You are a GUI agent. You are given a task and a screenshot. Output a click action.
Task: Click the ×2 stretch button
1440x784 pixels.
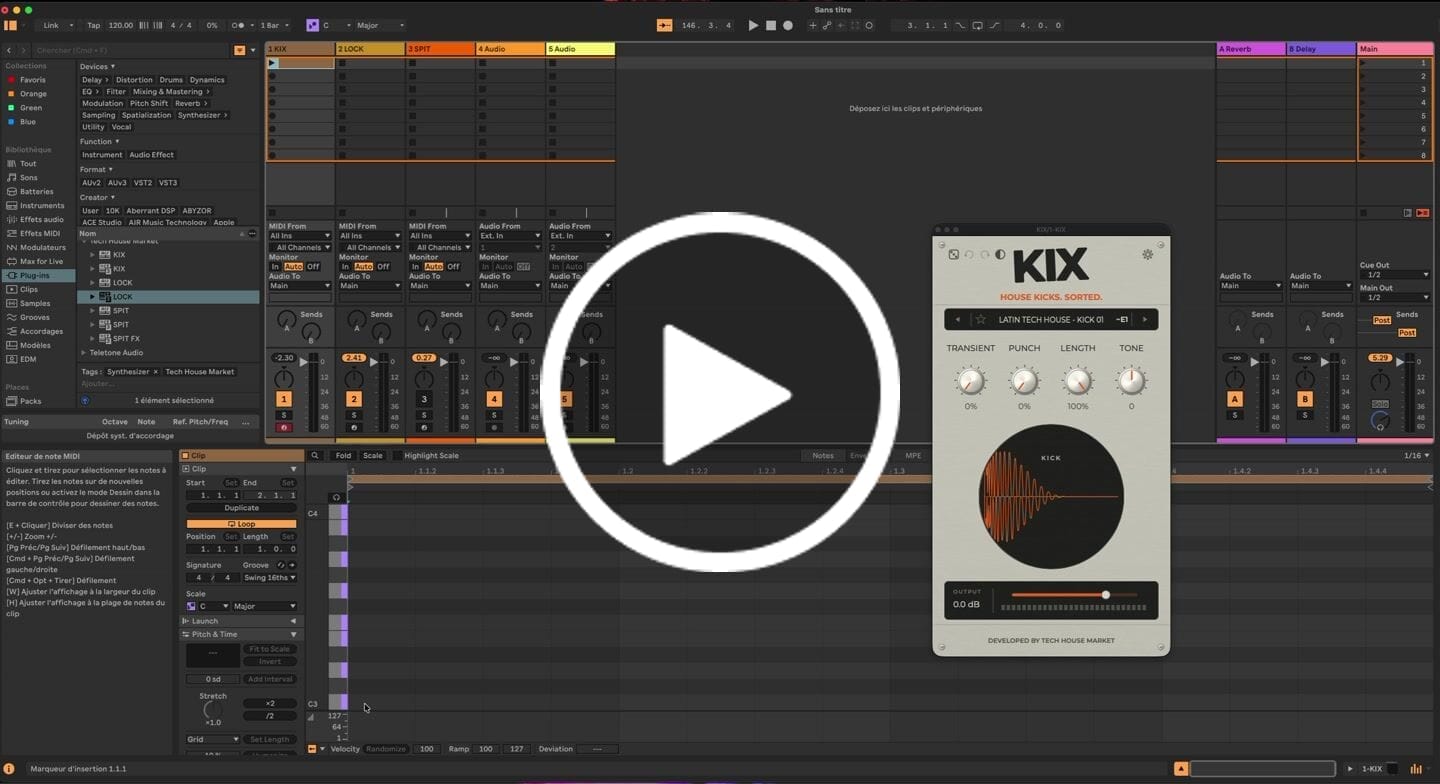point(270,703)
